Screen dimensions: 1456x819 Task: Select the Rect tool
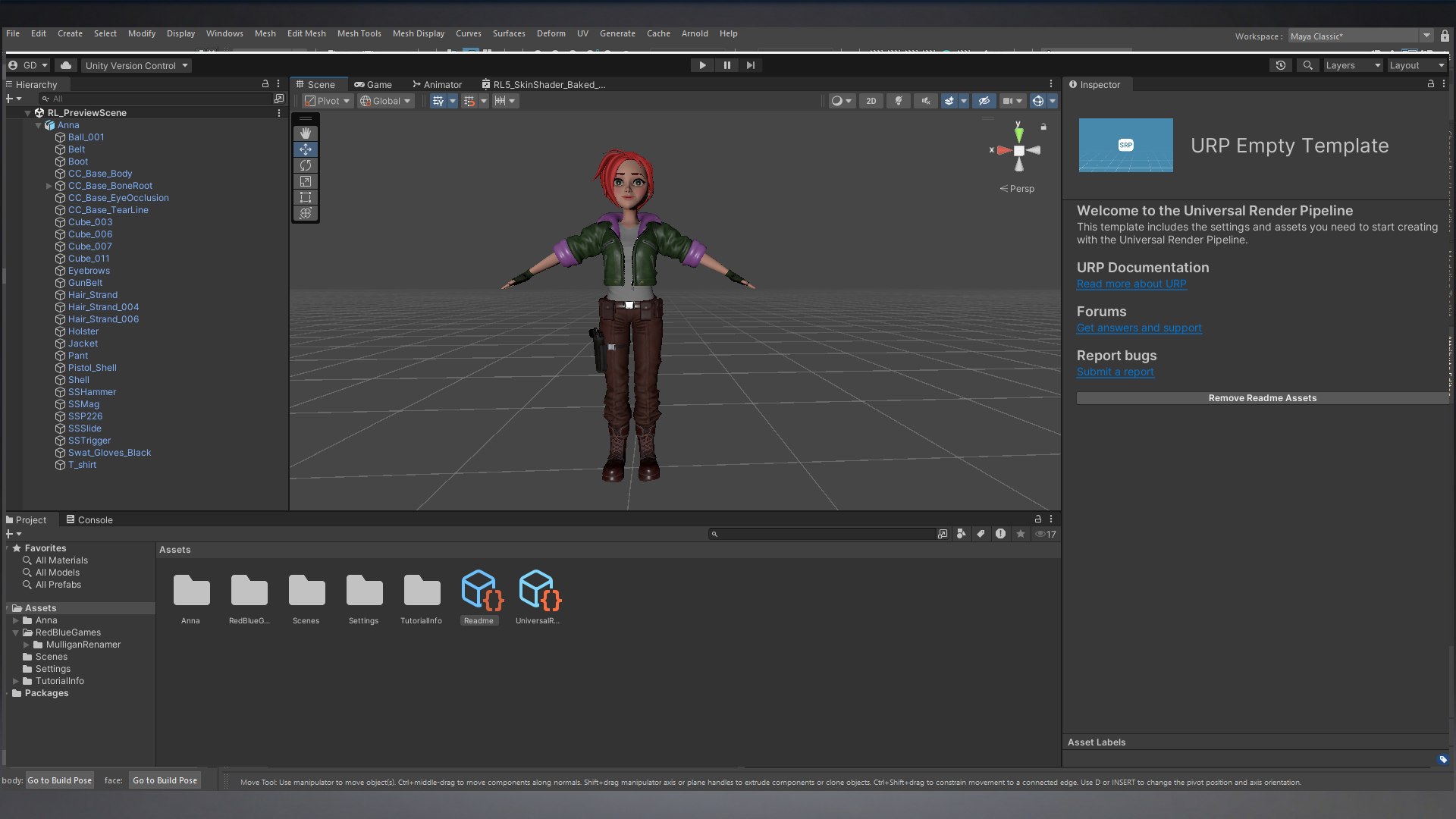pyautogui.click(x=306, y=197)
